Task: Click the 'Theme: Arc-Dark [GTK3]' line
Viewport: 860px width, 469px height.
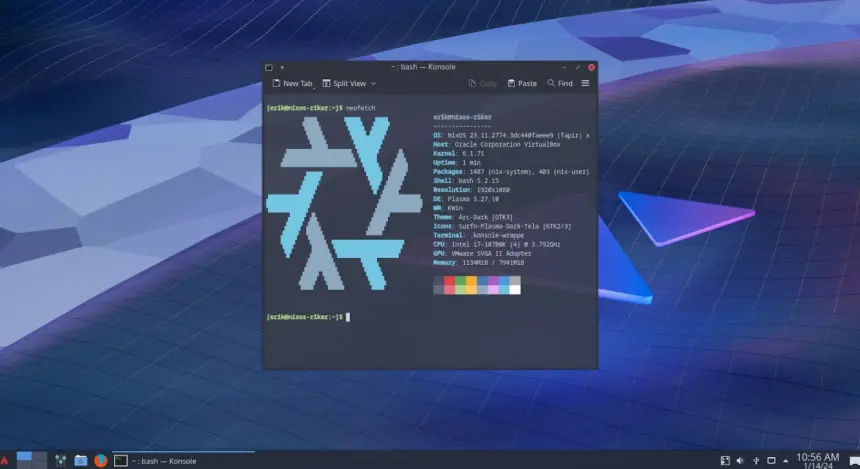Action: pyautogui.click(x=473, y=217)
